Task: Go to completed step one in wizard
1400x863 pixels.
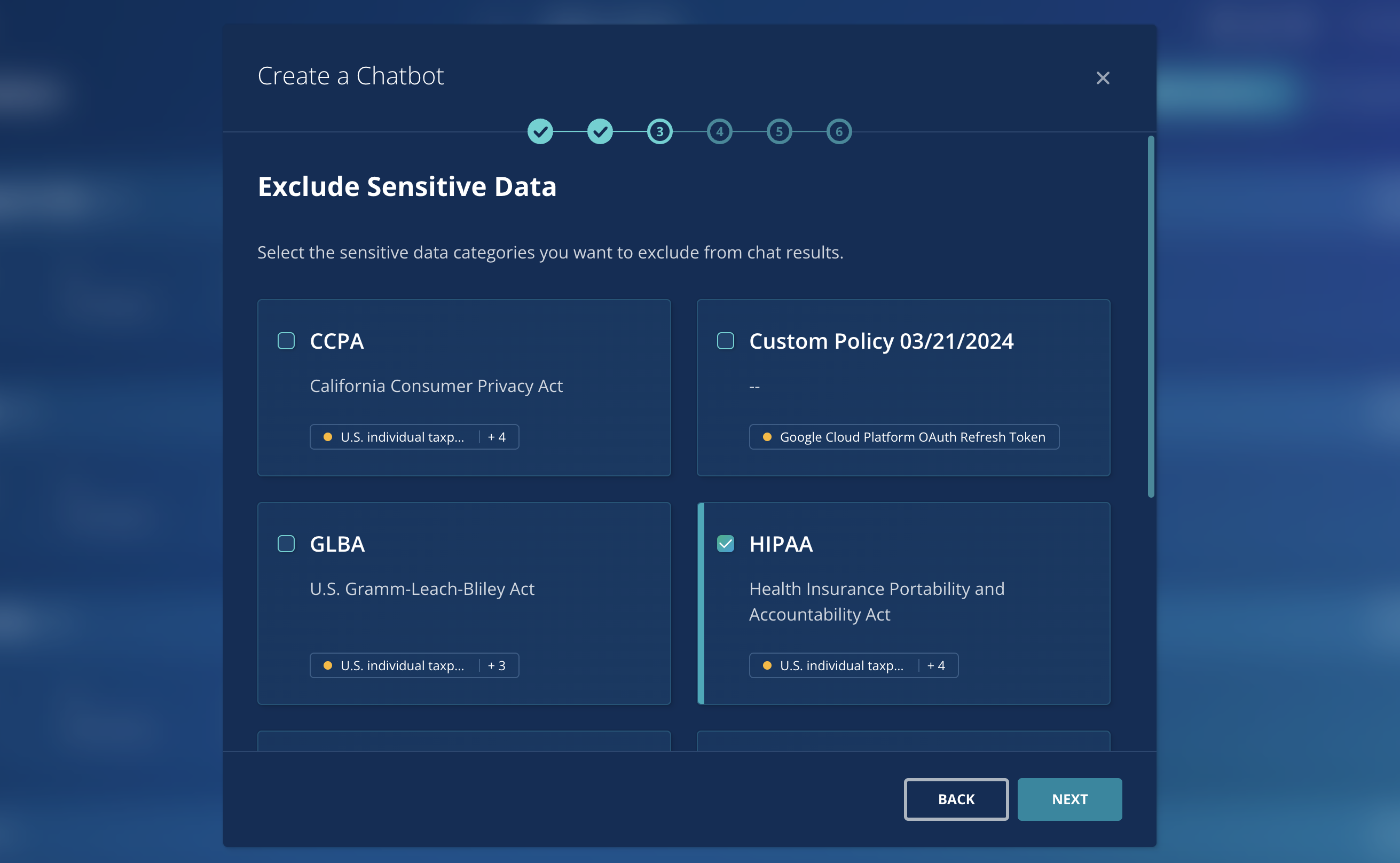Action: click(540, 132)
